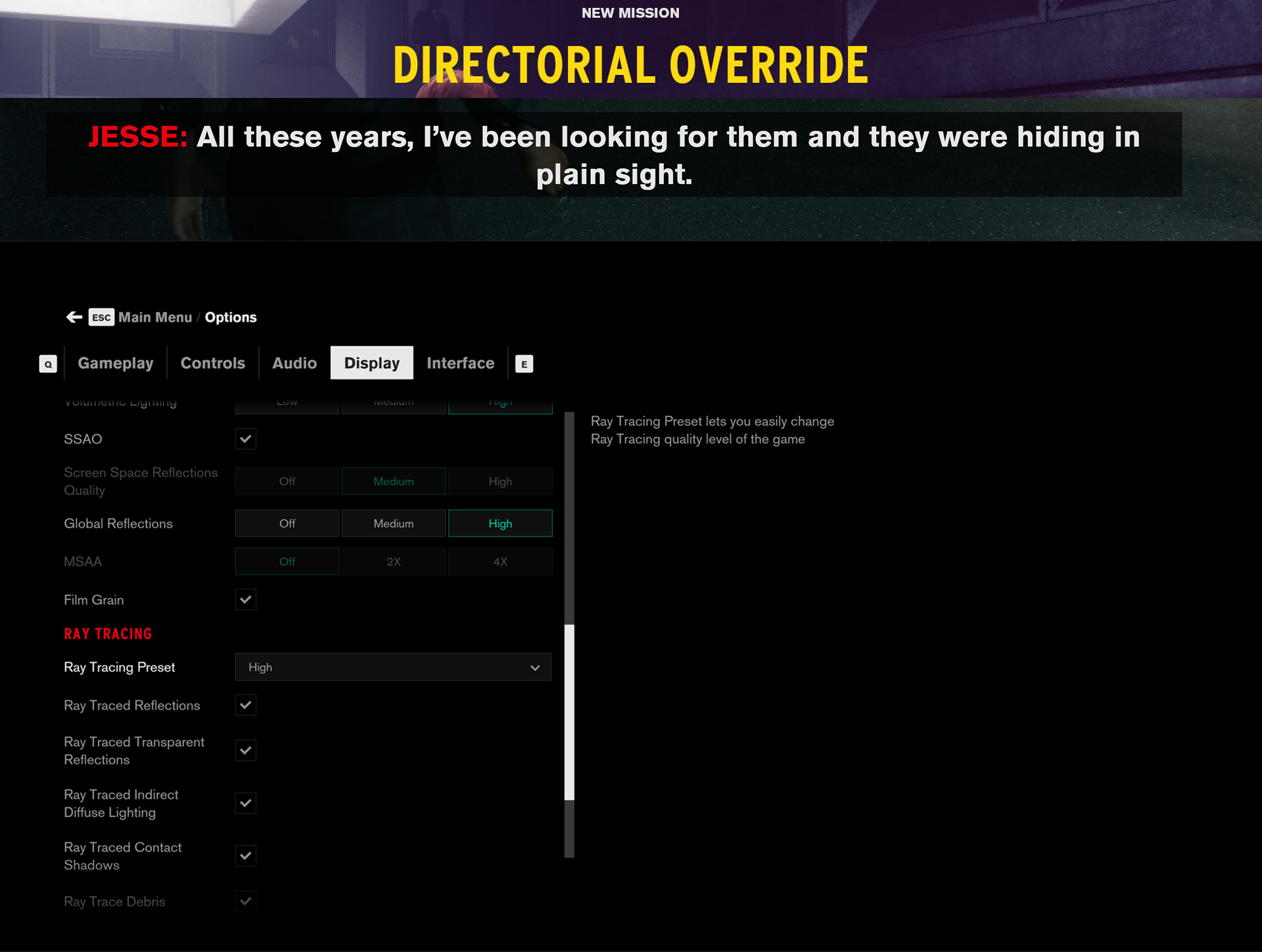Click the E next-tab key icon
This screenshot has height=952, width=1262.
point(524,364)
